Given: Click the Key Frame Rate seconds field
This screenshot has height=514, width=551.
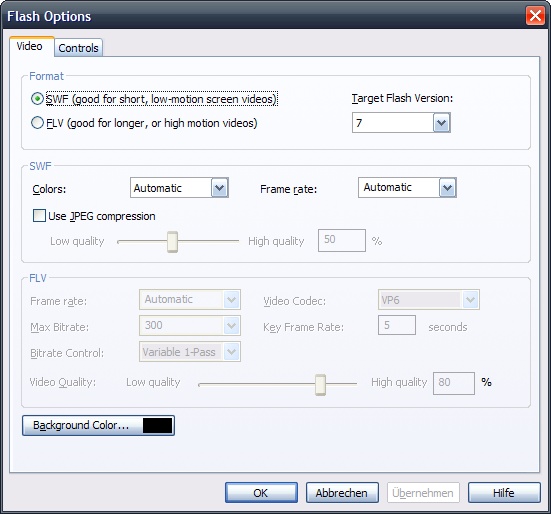Looking at the screenshot, I should point(397,325).
